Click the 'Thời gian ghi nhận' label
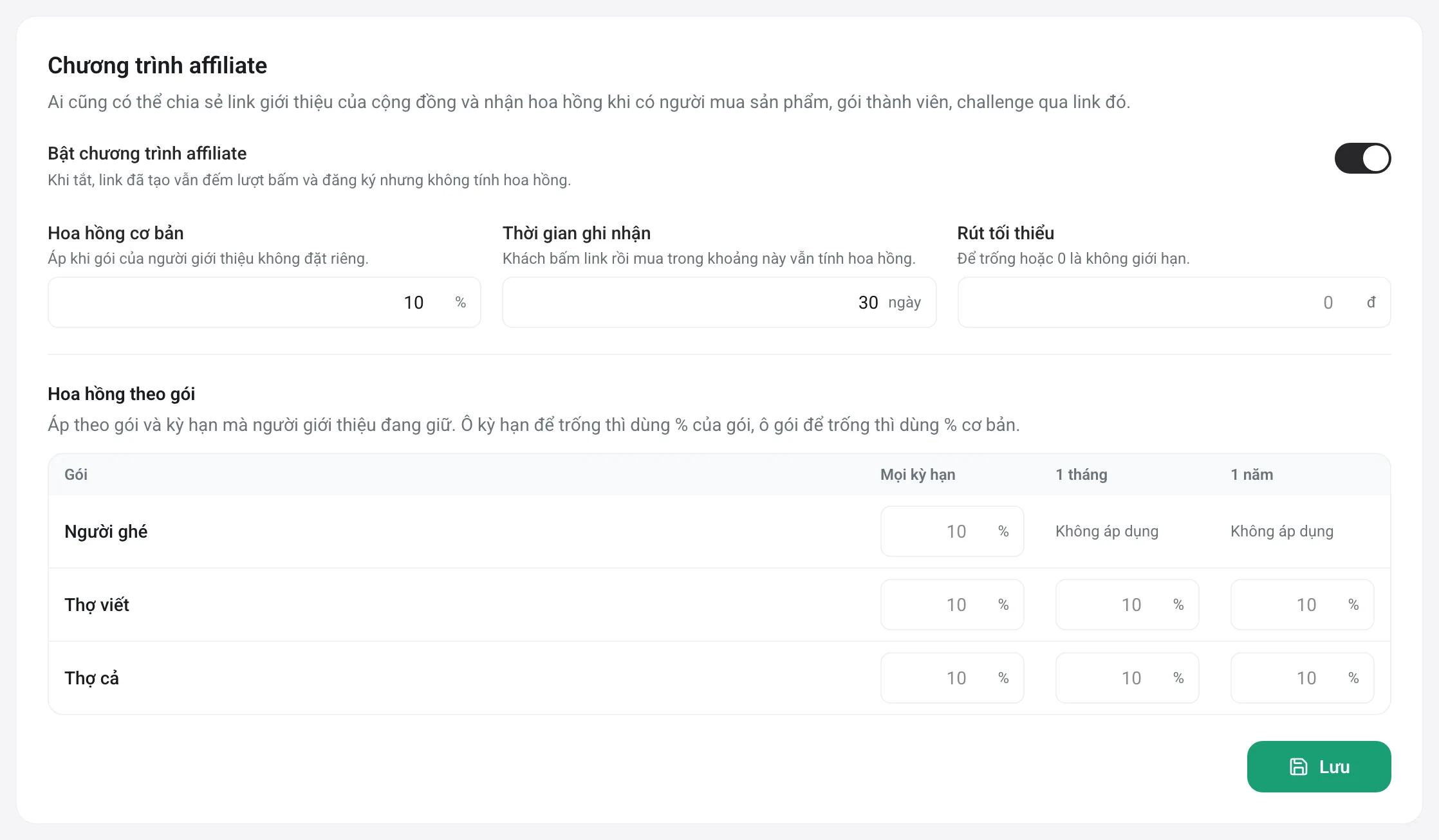Viewport: 1439px width, 840px height. tap(577, 233)
